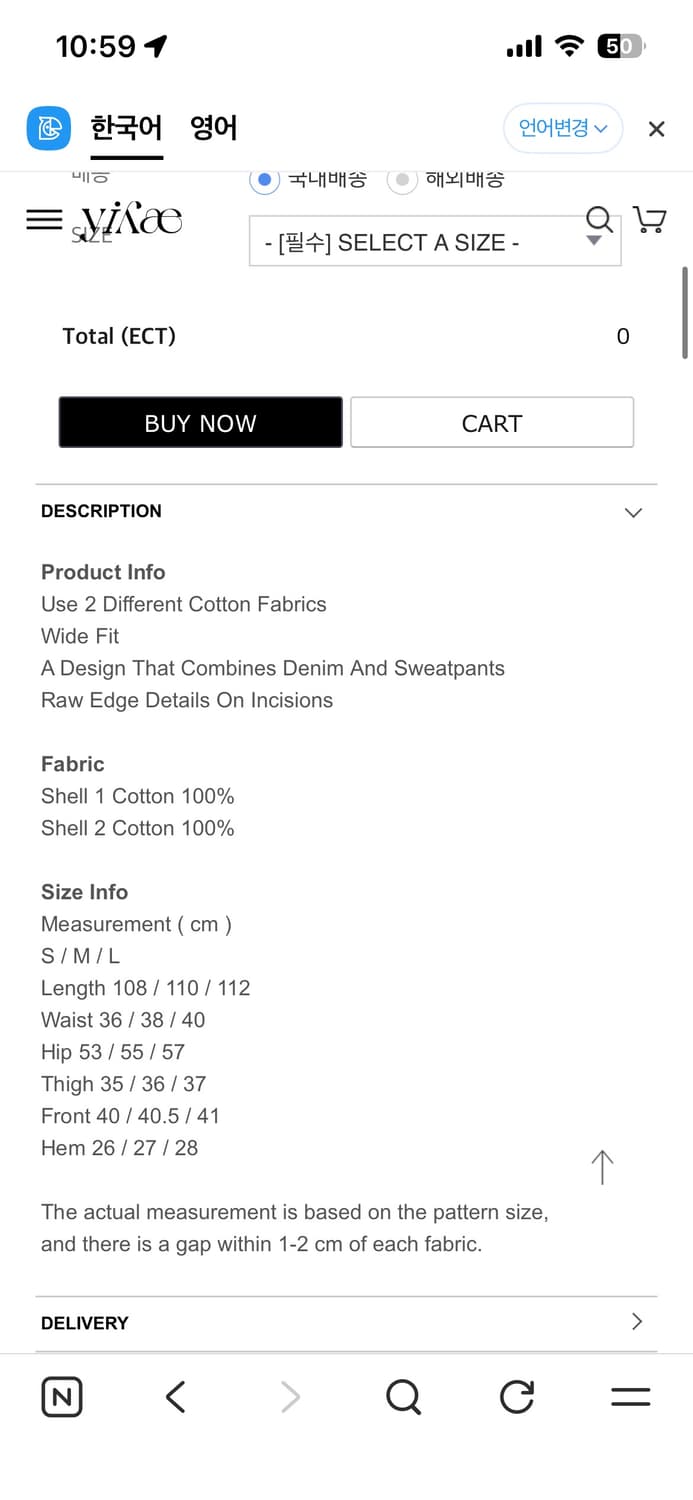Tap the scroll-to-top arrow
Screen dimensions: 693x1500
[x=602, y=1167]
